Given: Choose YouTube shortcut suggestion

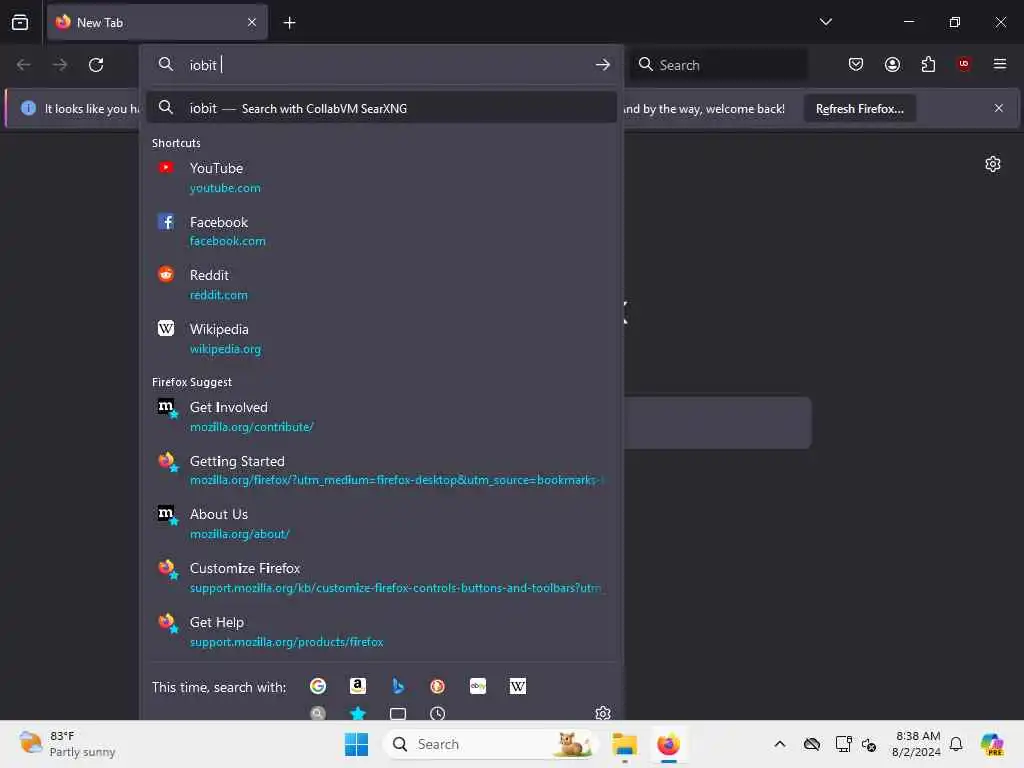Looking at the screenshot, I should pos(381,178).
